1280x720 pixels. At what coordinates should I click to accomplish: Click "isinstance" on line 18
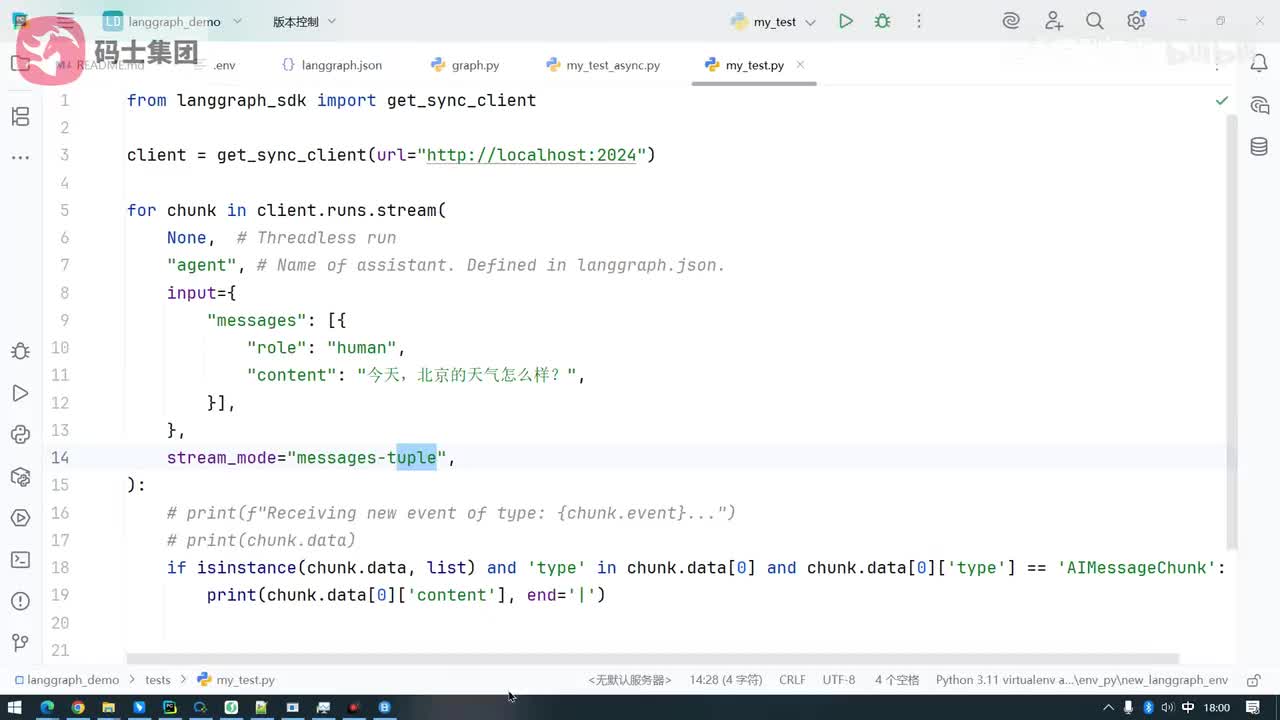[247, 568]
